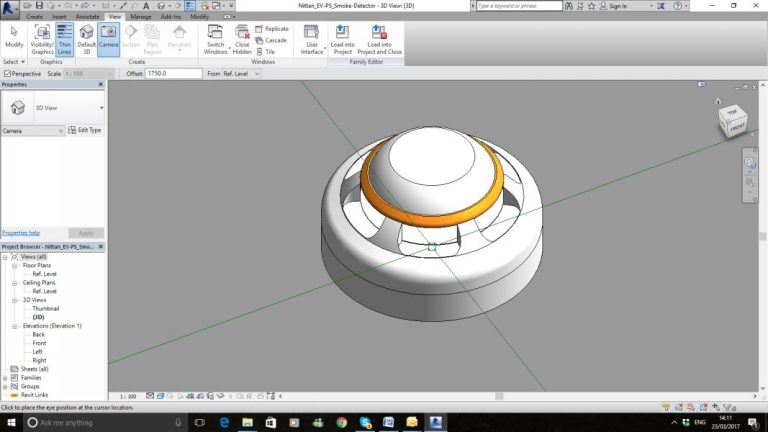Click the ViewCube in the viewport
Screen dimensions: 768x432
tap(731, 121)
